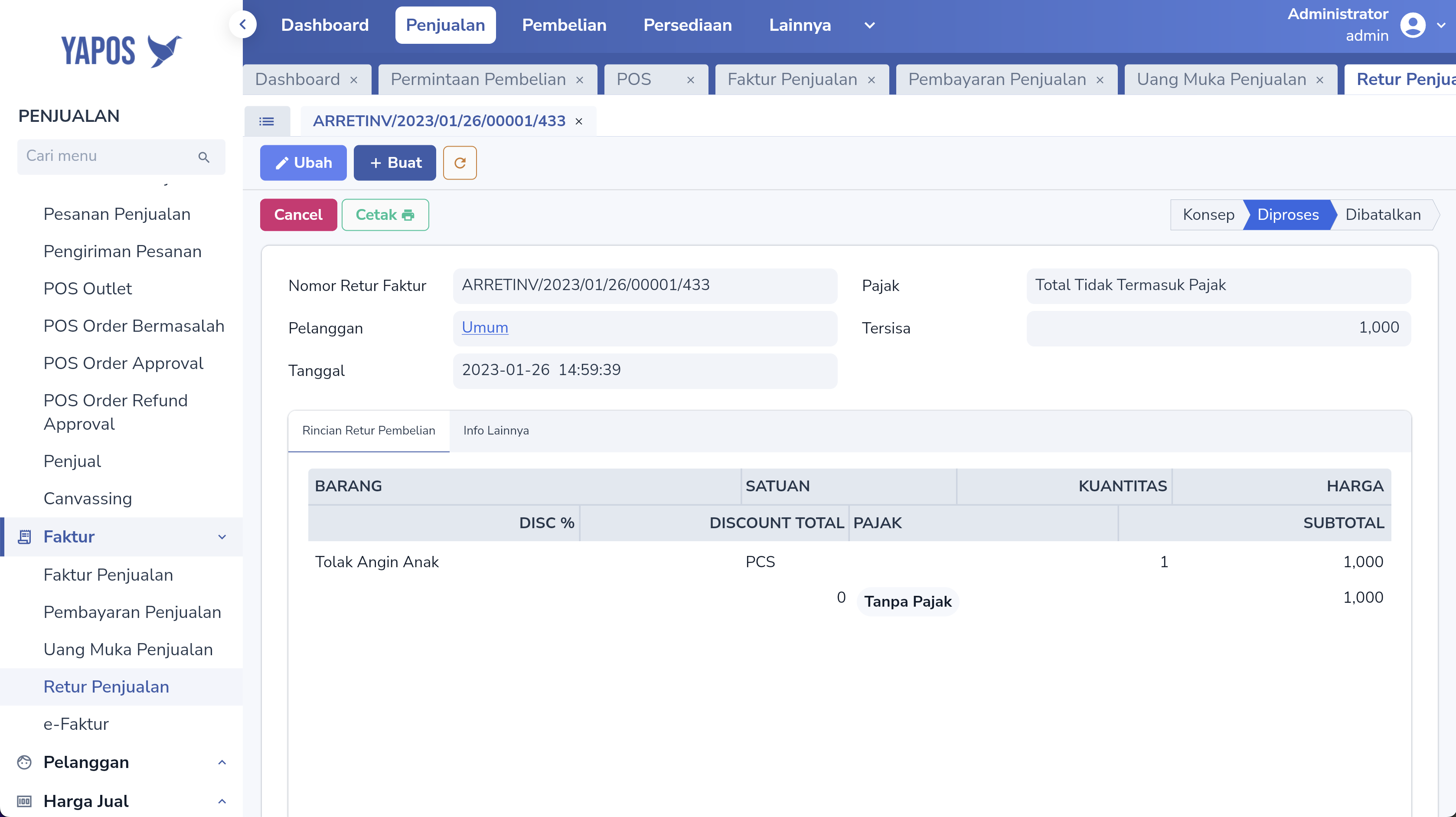This screenshot has height=817, width=1456.
Task: Select the Konsep status step
Action: (x=1208, y=215)
